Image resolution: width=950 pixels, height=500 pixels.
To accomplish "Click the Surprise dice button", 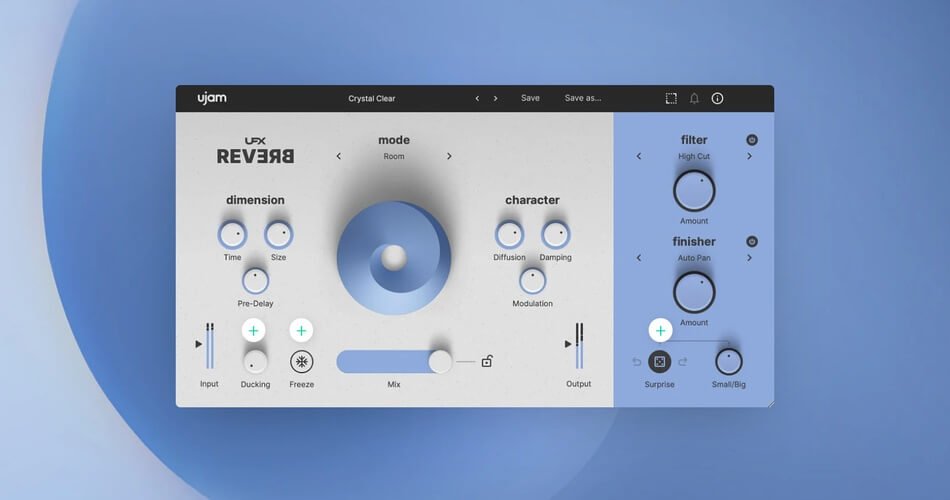I will [x=659, y=362].
